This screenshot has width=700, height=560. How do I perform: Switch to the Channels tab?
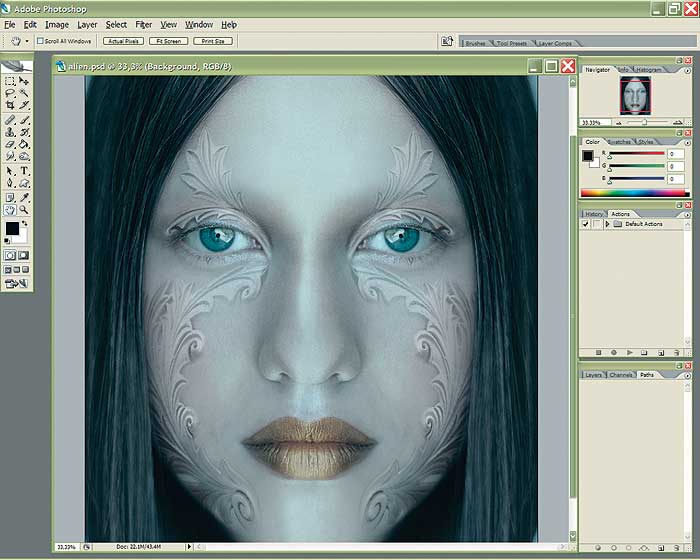point(621,375)
